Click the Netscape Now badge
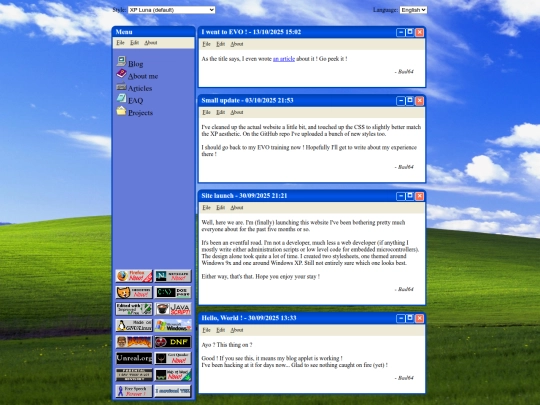Viewport: 540px width, 405px height. pos(173,276)
